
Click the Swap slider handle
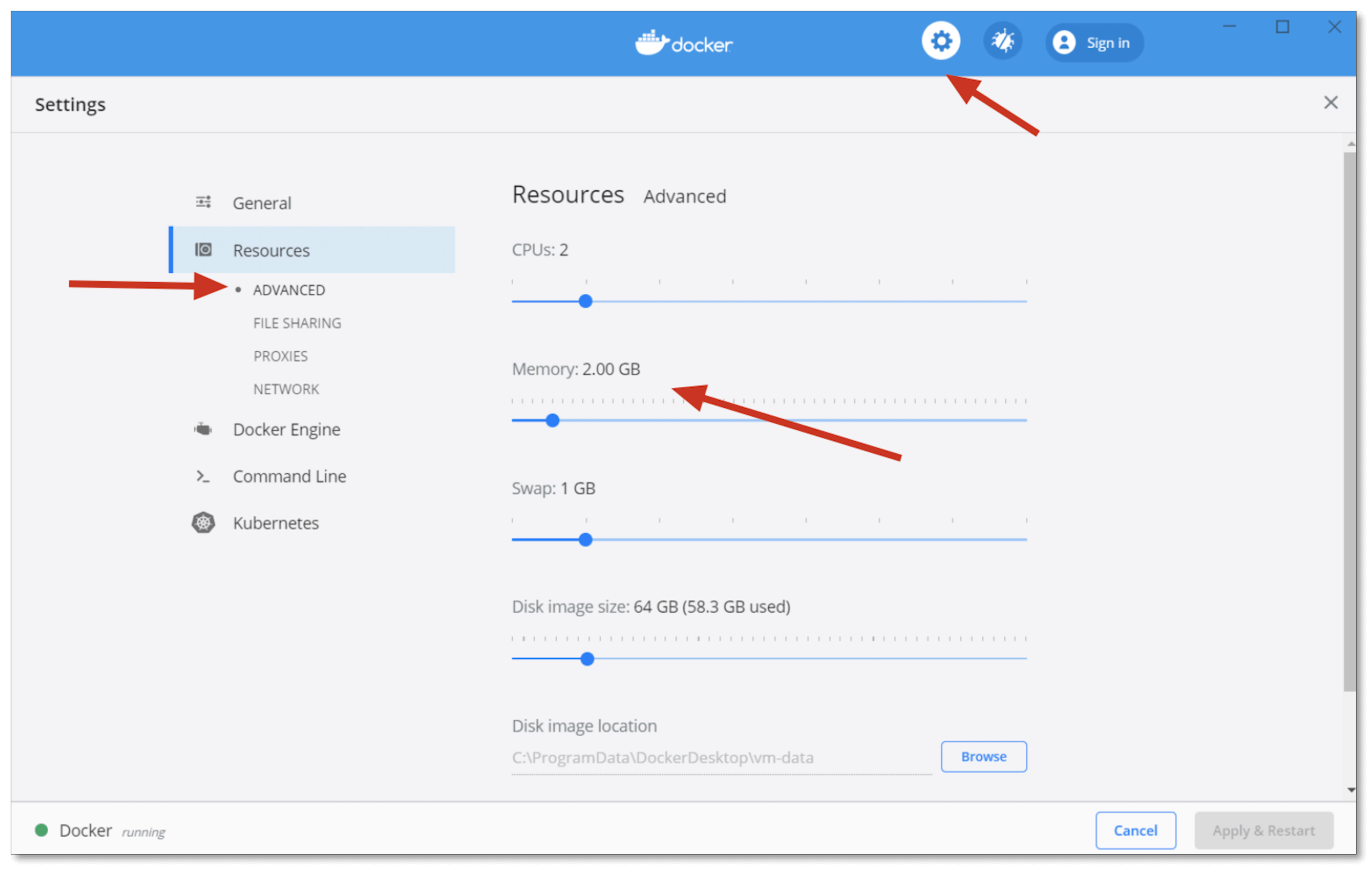click(585, 539)
